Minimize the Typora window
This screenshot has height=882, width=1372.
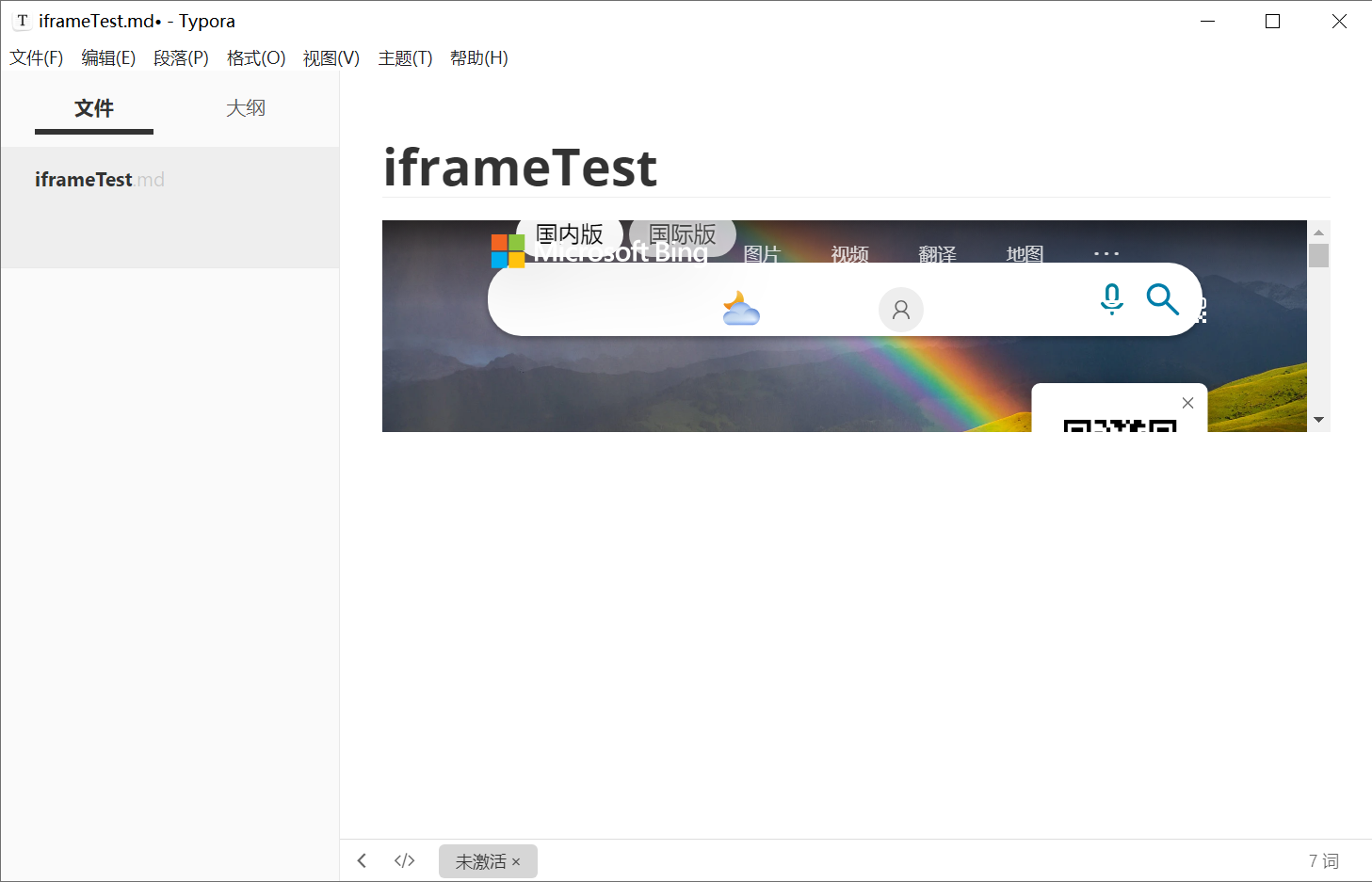coord(1208,21)
